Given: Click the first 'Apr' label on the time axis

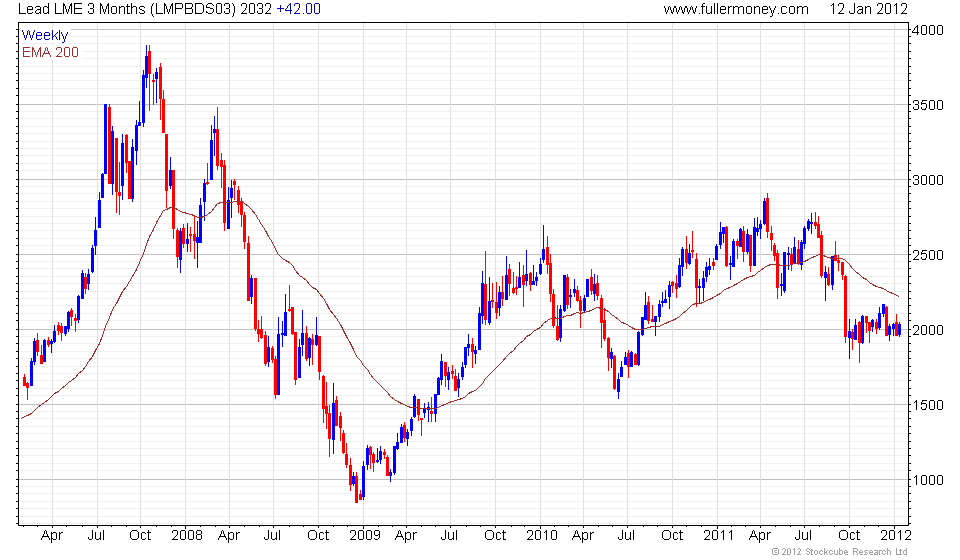Looking at the screenshot, I should click(x=52, y=536).
